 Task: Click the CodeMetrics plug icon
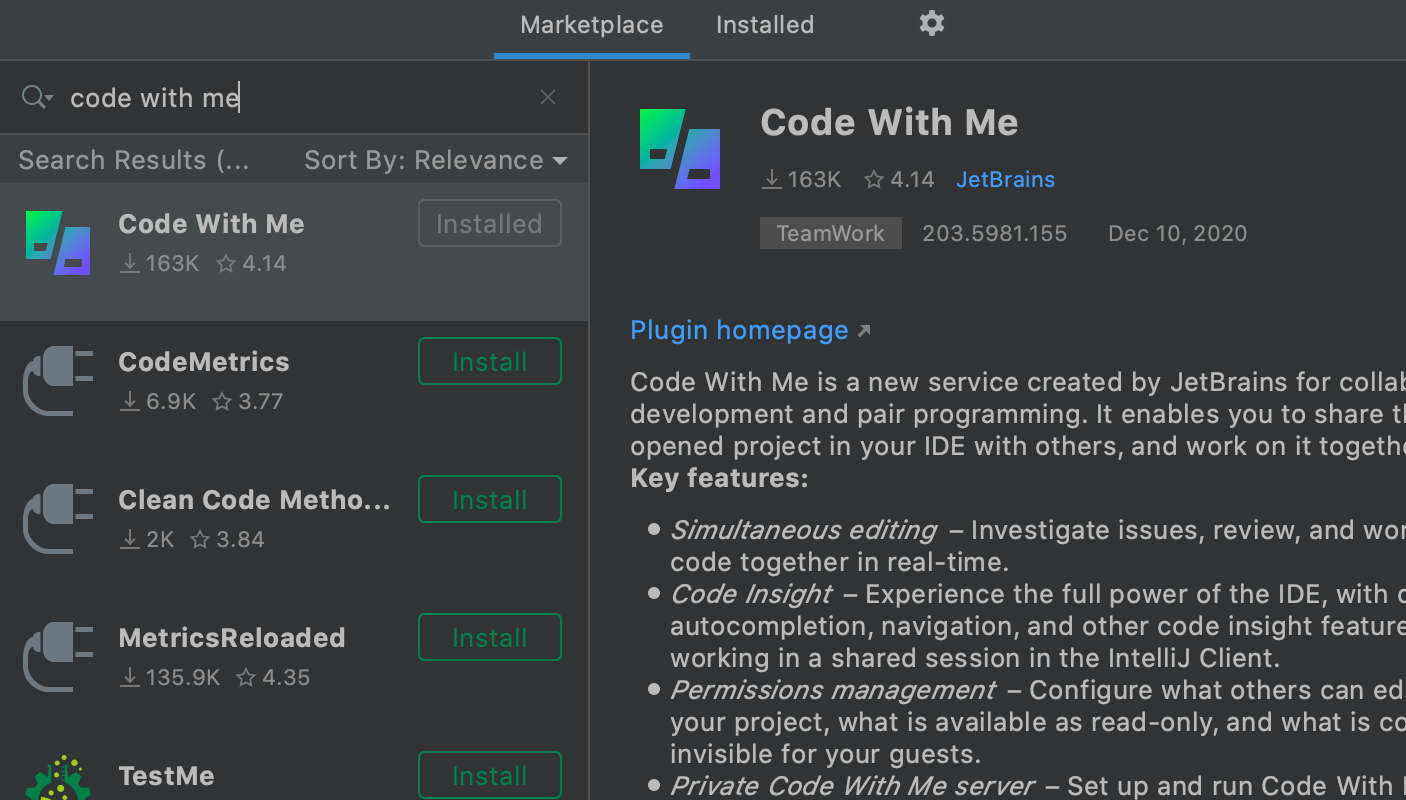(58, 381)
